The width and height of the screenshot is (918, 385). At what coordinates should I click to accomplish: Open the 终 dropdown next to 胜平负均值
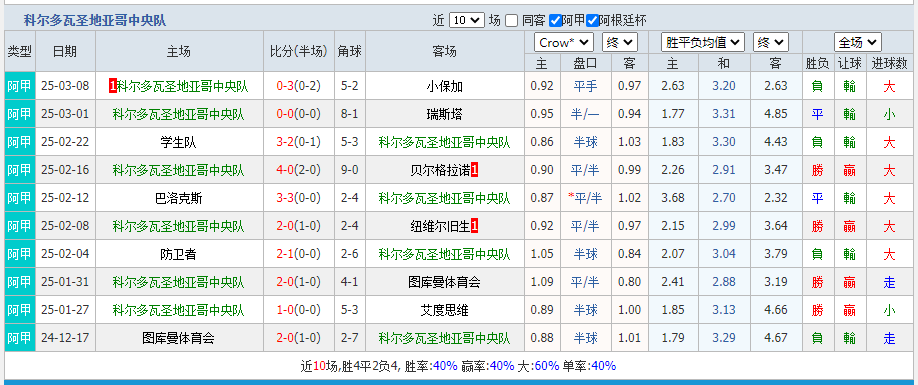pos(770,42)
